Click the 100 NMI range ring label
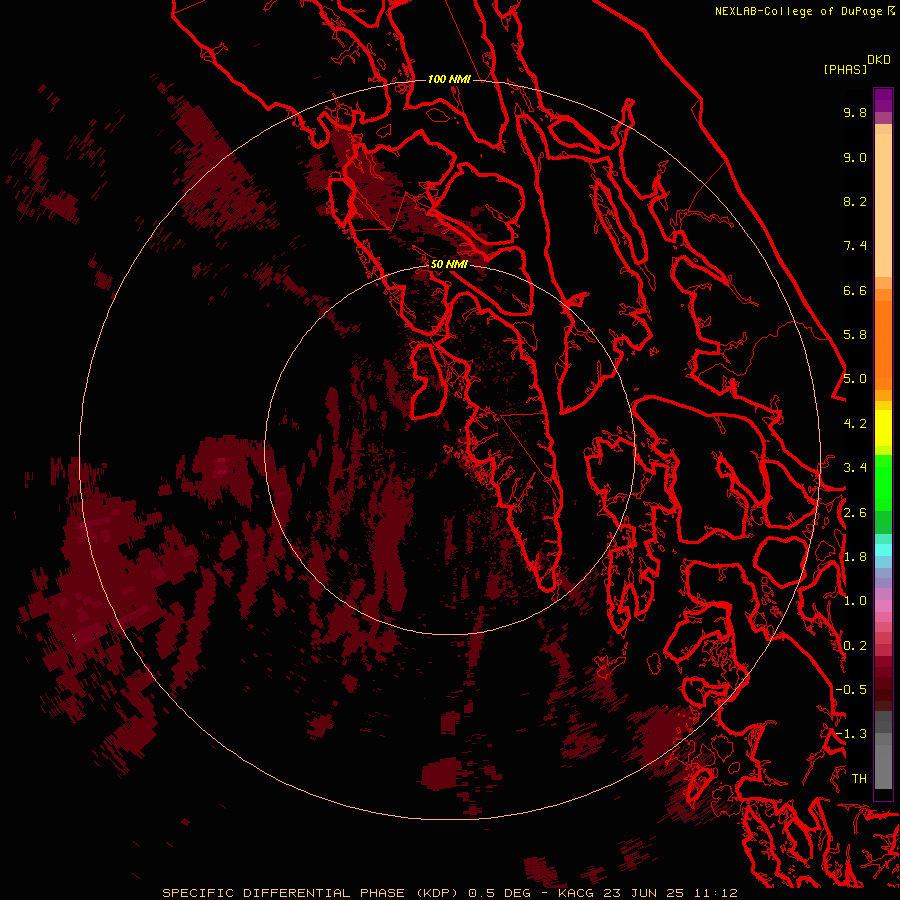The height and width of the screenshot is (900, 900). (x=449, y=79)
